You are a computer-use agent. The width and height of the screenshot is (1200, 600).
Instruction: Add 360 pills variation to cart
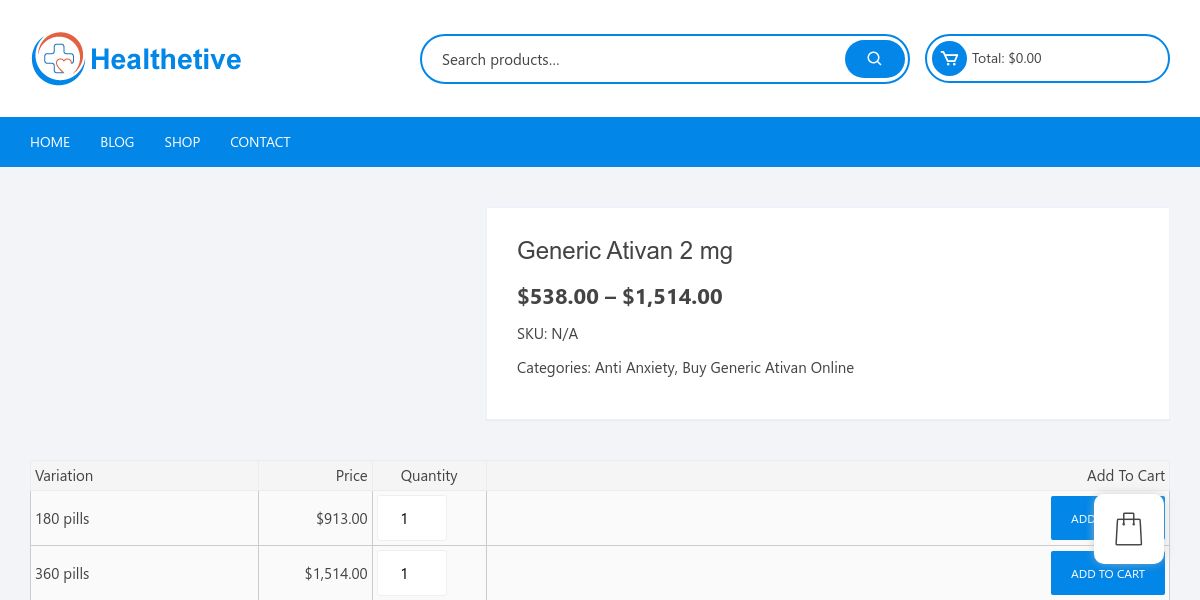pyautogui.click(x=1107, y=574)
